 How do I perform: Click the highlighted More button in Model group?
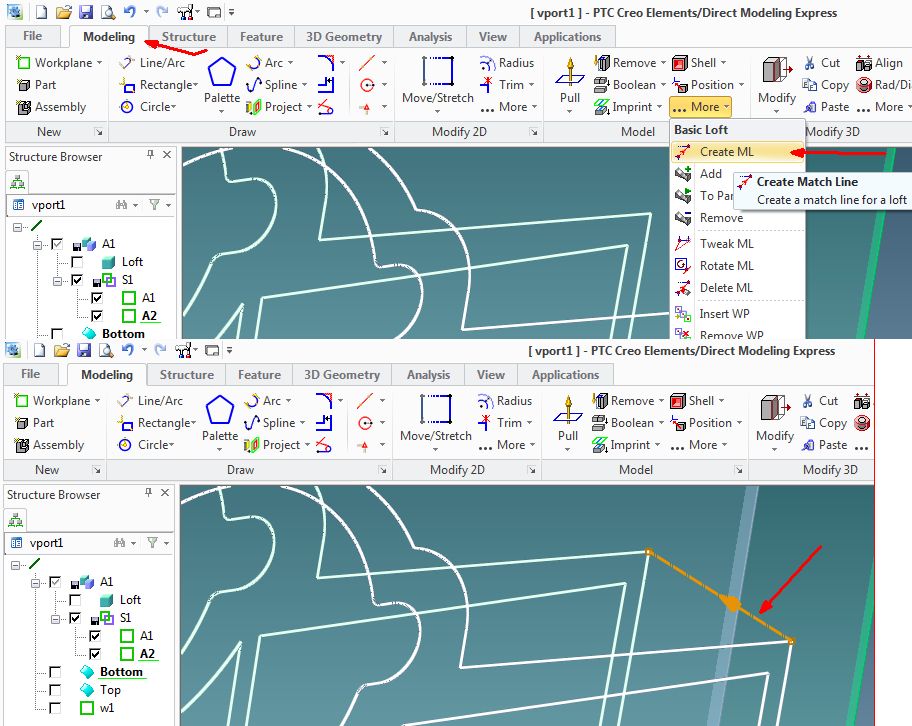[x=700, y=107]
